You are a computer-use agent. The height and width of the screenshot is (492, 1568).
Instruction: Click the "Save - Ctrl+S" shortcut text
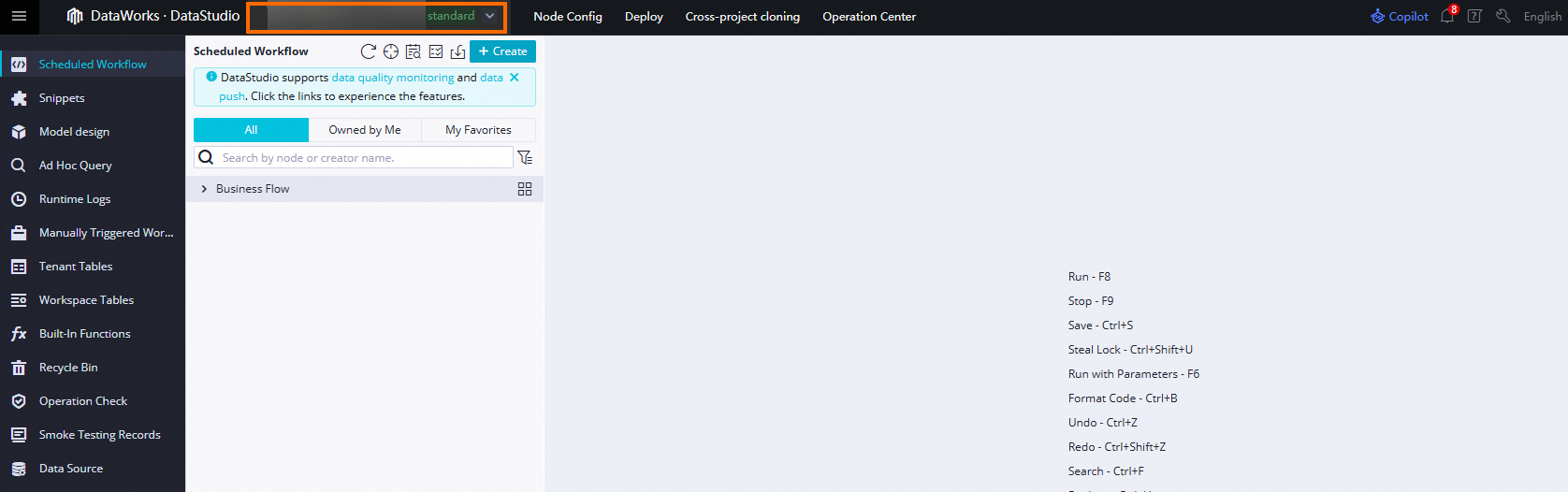(x=1100, y=326)
